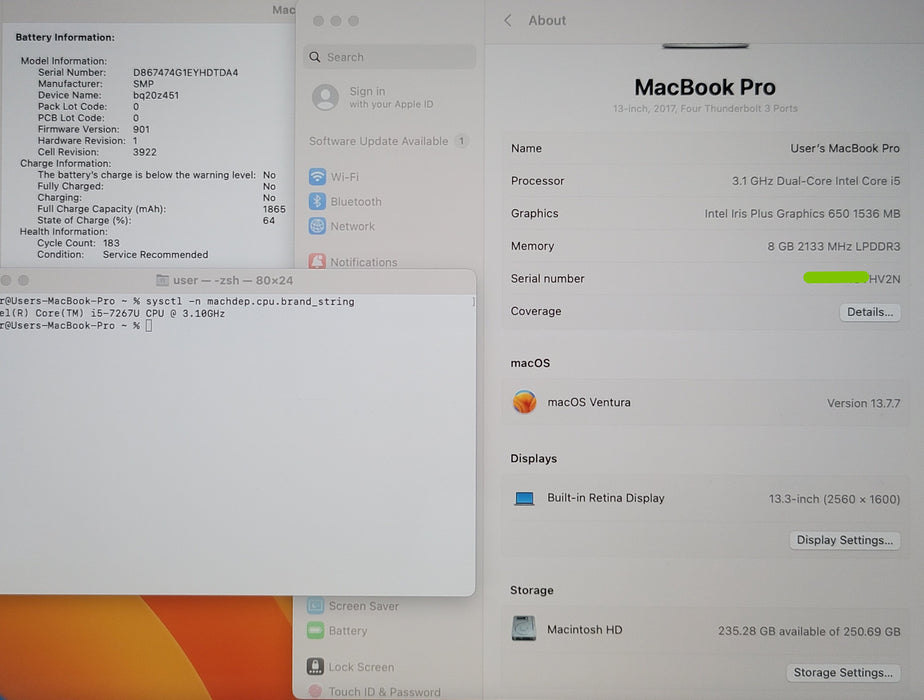Click the i5-7267U CPU output line in Terminal
924x700 pixels.
[x=113, y=313]
